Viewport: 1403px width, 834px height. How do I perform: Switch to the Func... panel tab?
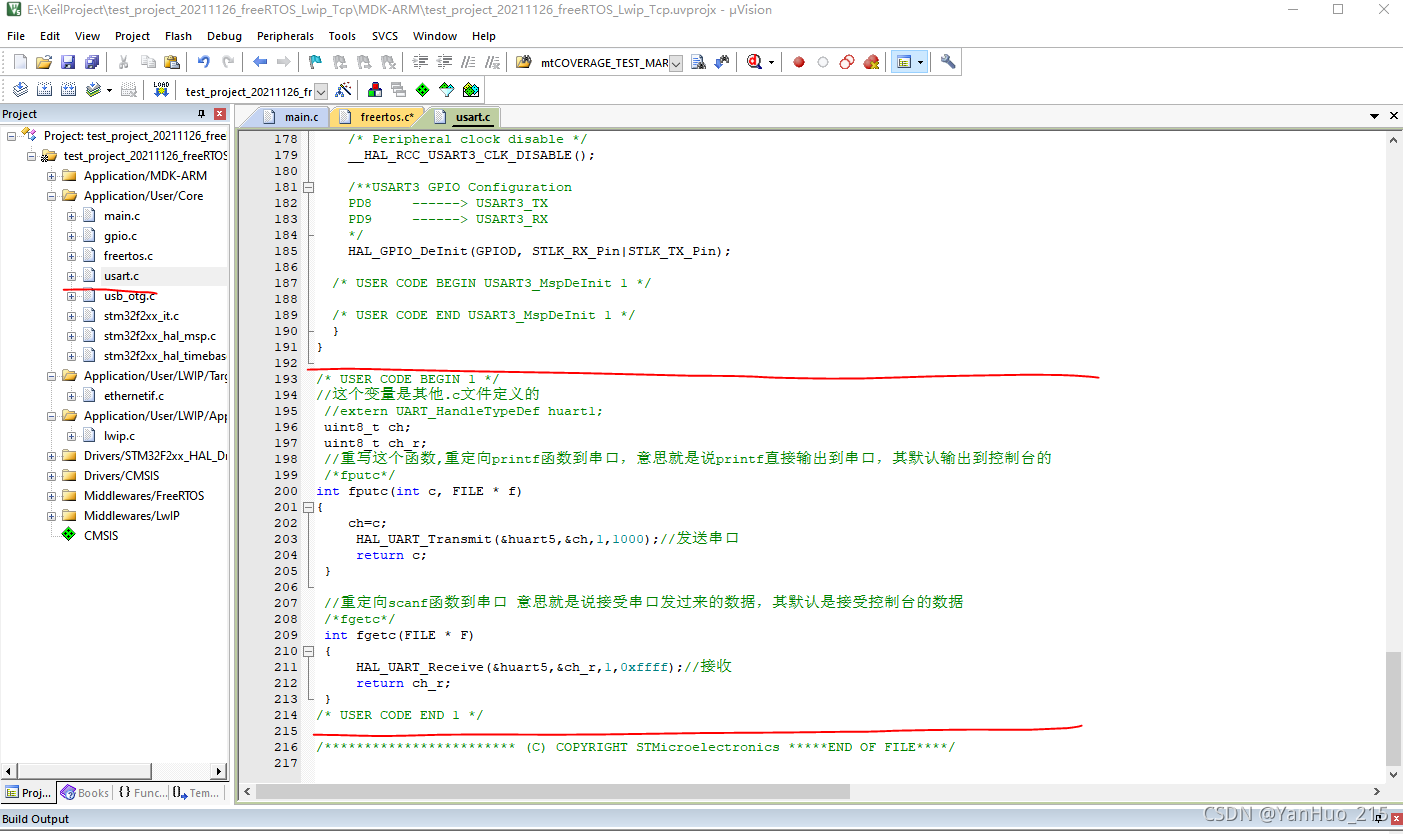[x=141, y=793]
